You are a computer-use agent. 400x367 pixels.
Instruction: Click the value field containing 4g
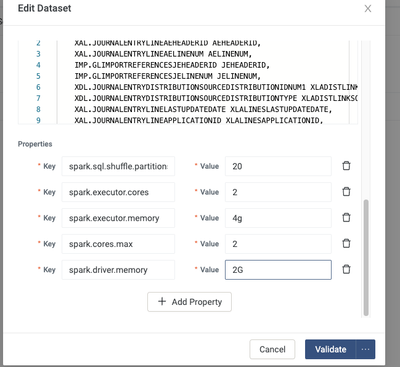pos(278,218)
